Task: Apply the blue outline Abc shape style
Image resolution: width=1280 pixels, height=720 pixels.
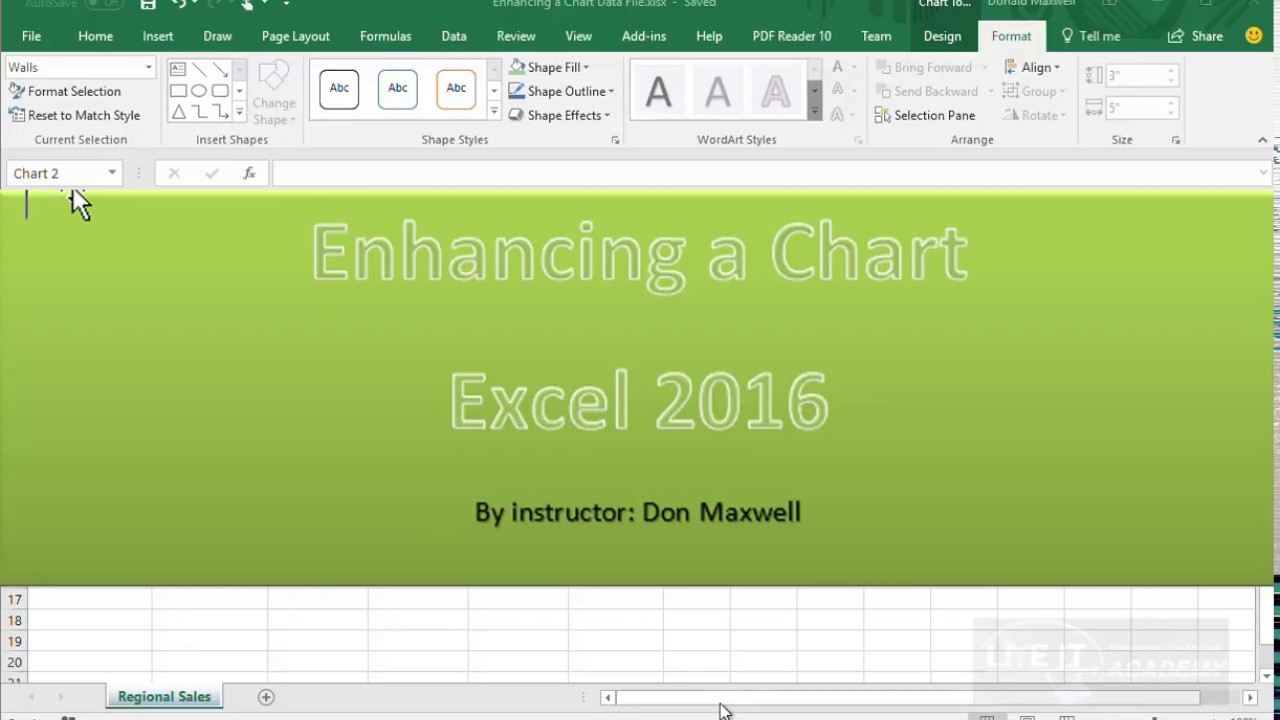Action: [397, 89]
